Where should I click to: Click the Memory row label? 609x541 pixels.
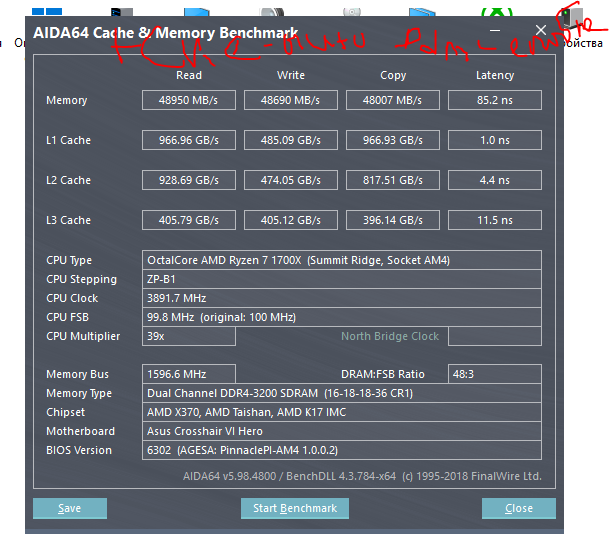point(66,100)
